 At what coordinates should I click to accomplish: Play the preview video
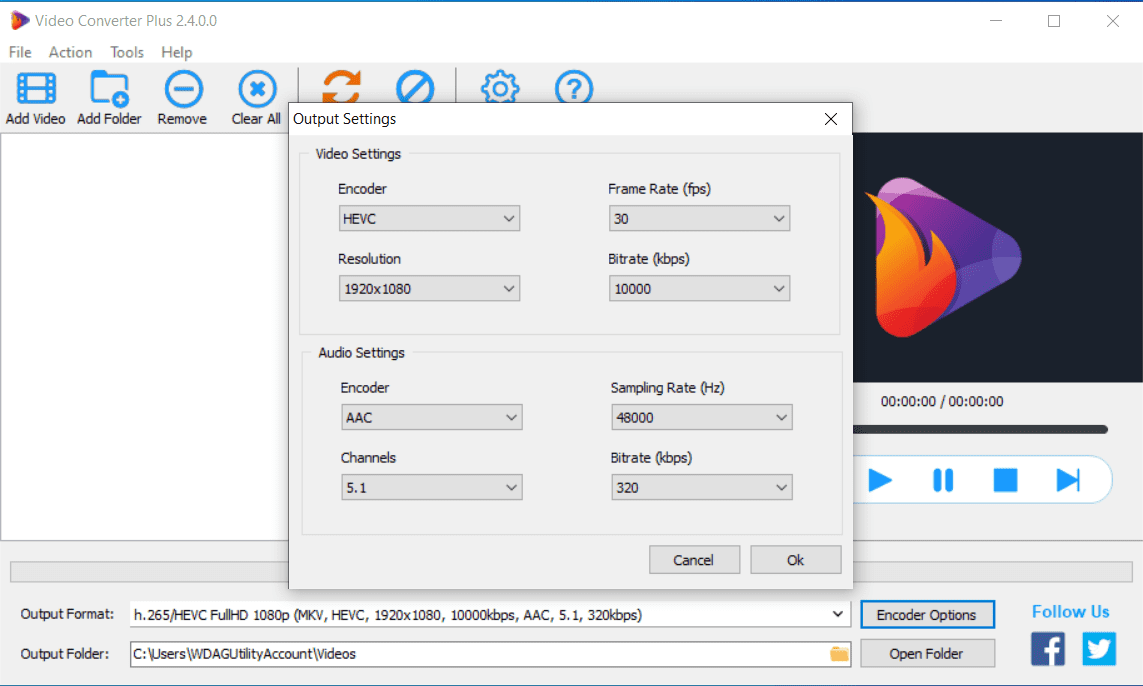(880, 480)
